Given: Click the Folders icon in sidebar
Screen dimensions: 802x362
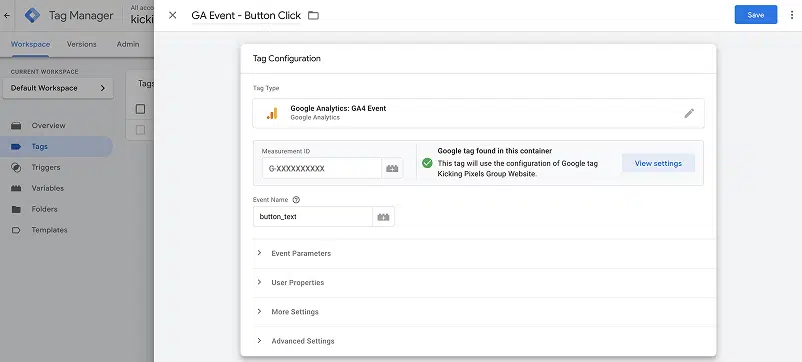Looking at the screenshot, I should pyautogui.click(x=16, y=209).
